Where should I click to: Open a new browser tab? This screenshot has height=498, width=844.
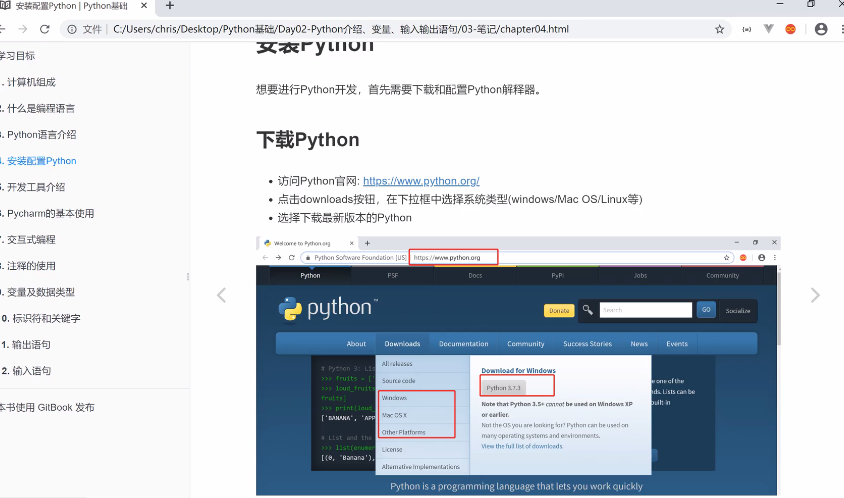pos(170,6)
